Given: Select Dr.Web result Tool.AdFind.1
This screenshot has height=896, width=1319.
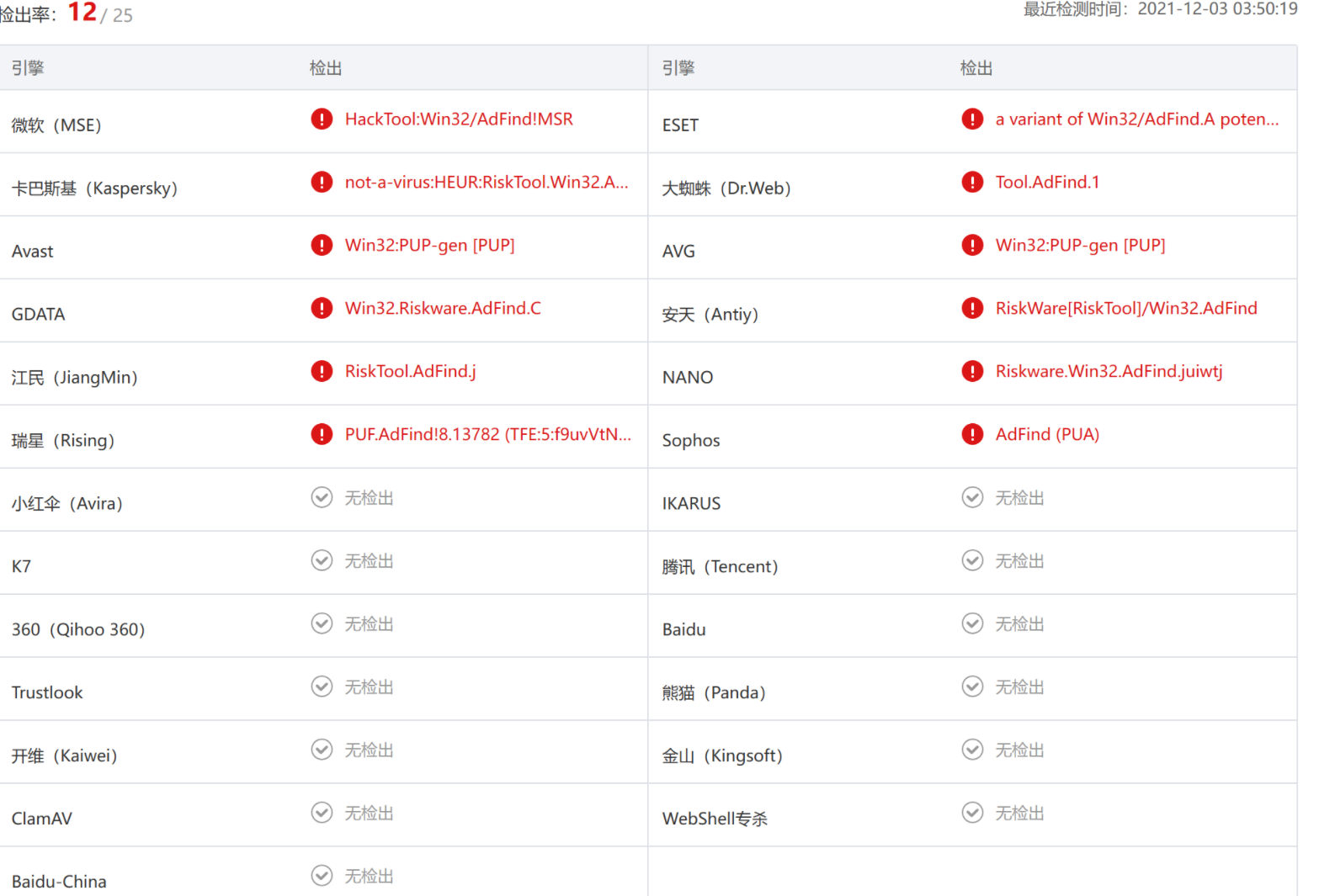Looking at the screenshot, I should (x=1047, y=183).
